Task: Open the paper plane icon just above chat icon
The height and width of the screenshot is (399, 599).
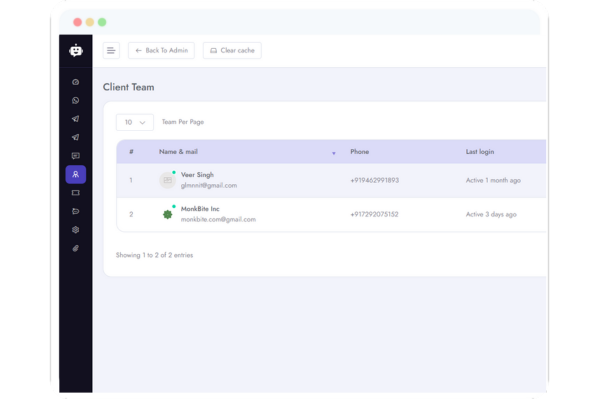Action: (x=76, y=137)
